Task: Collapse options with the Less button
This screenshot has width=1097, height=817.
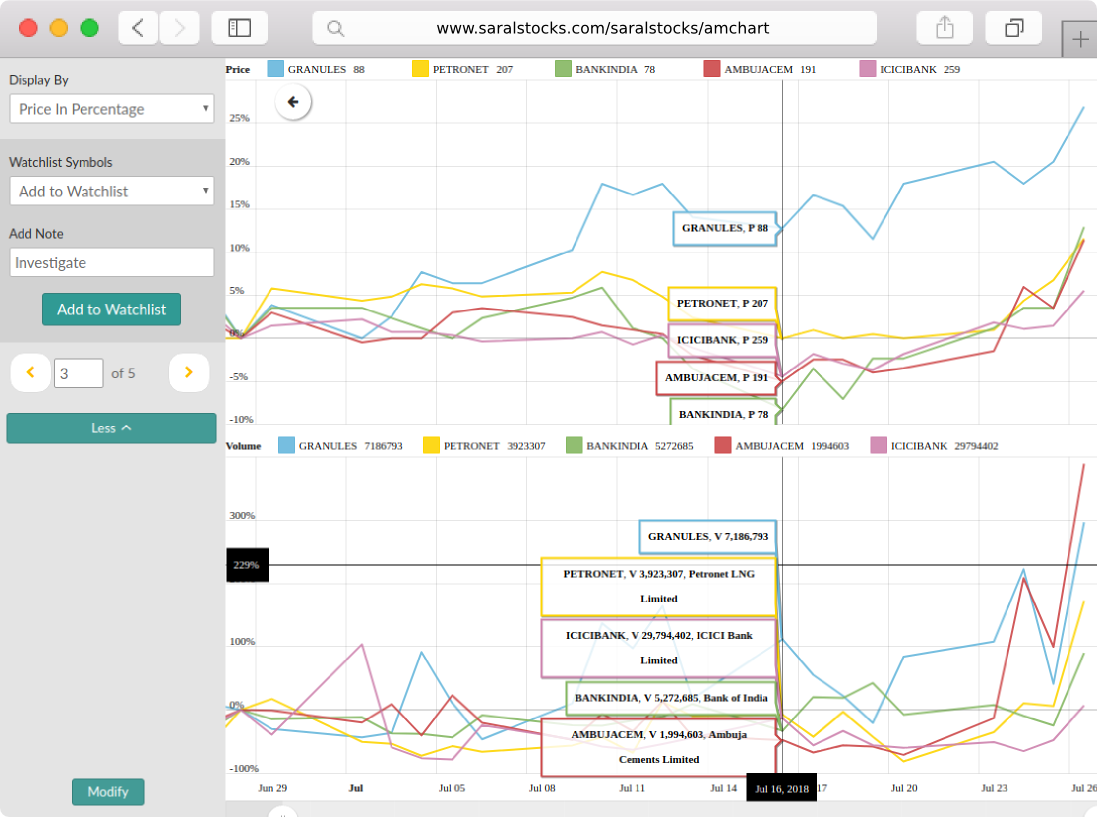Action: pos(111,428)
